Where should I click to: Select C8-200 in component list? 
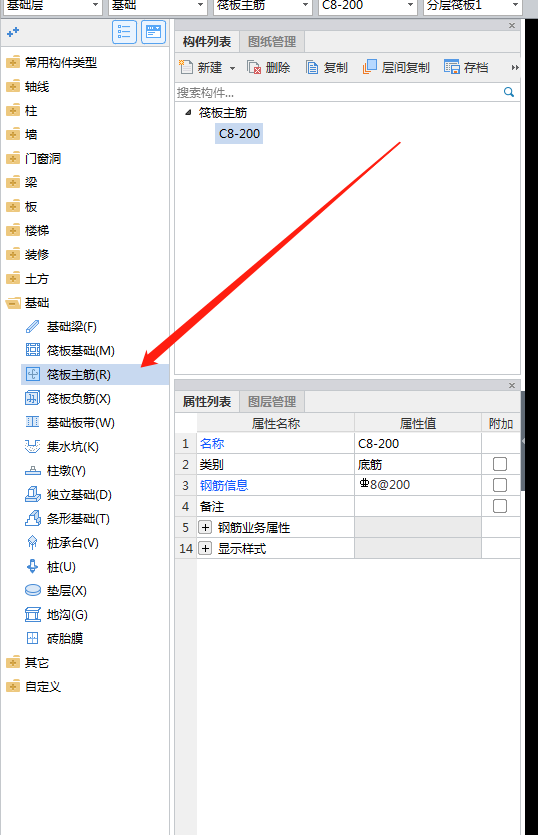pyautogui.click(x=239, y=133)
